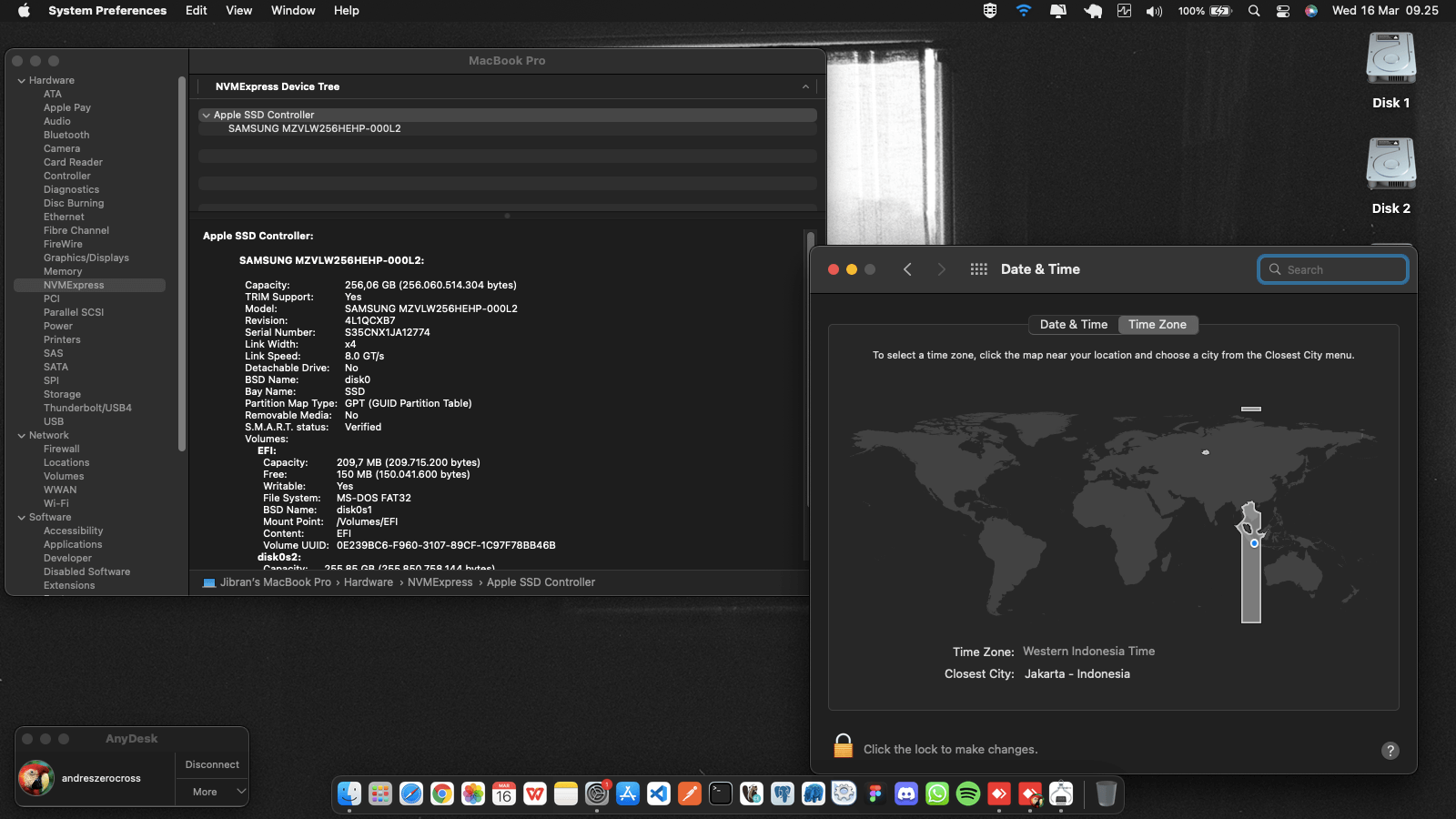Click the lock to make changes
Image resolution: width=1456 pixels, height=819 pixels.
[x=843, y=746]
